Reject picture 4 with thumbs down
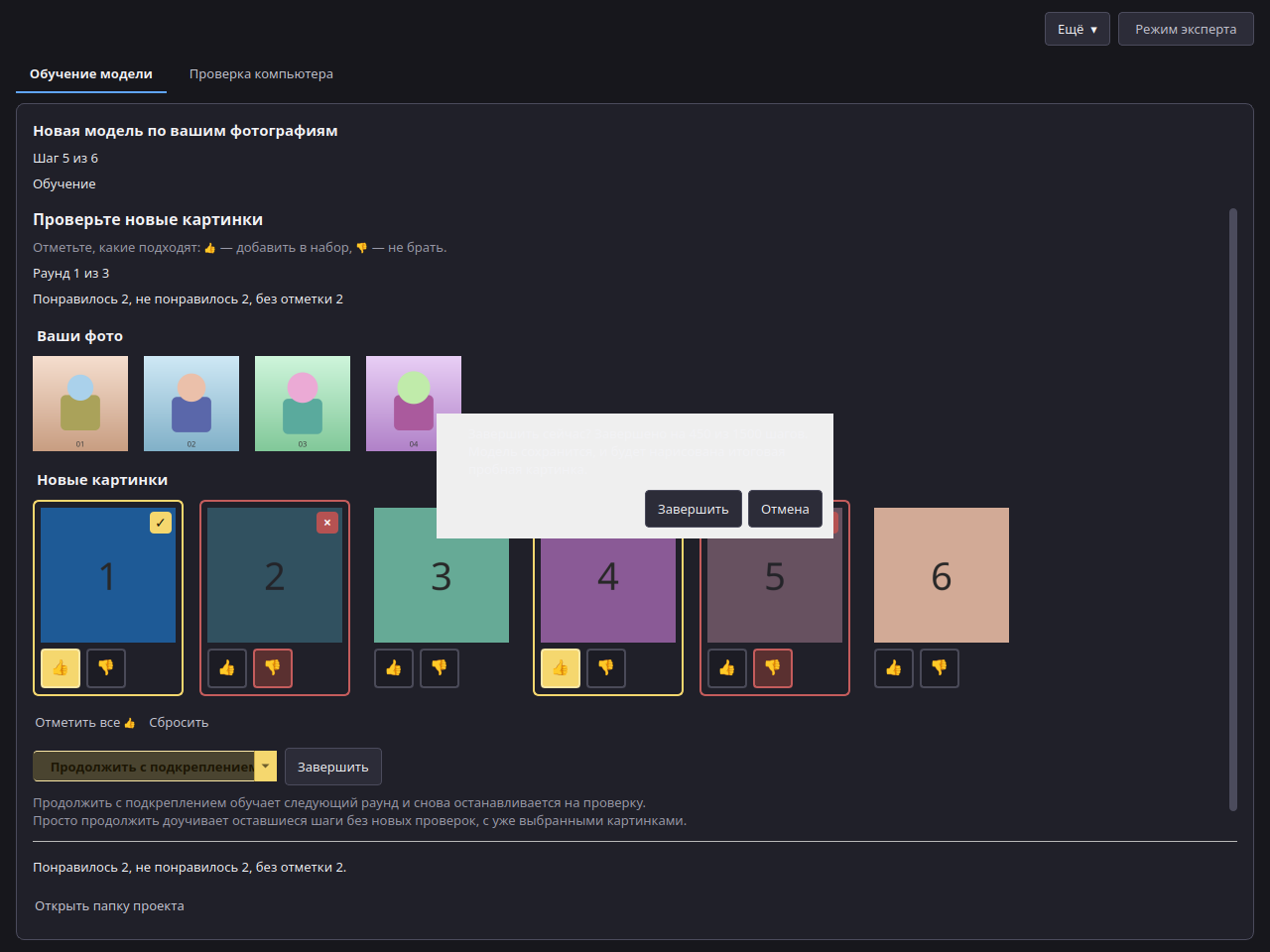Viewport: 1270px width, 952px height. tap(606, 668)
